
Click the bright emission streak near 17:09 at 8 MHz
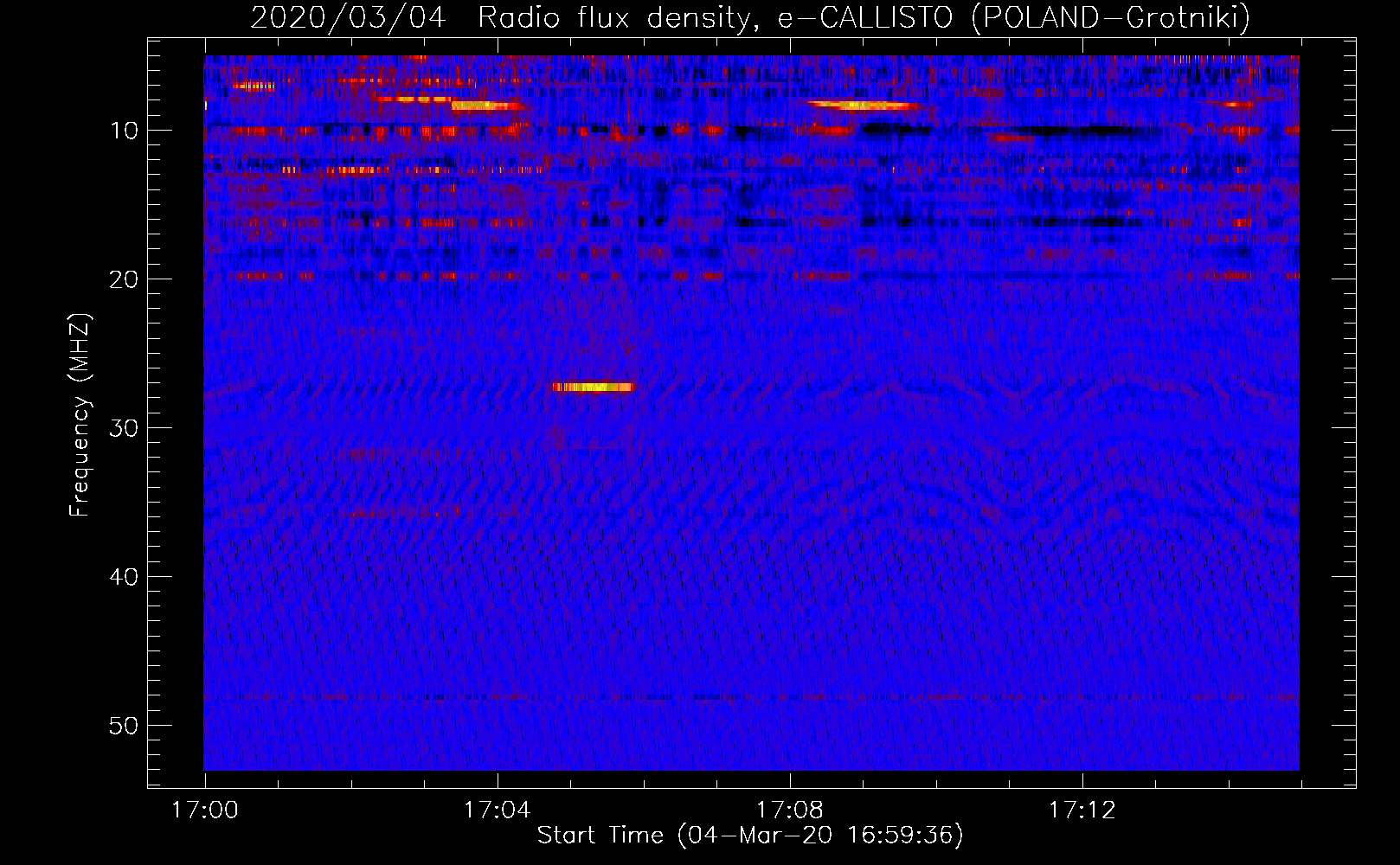(x=863, y=106)
